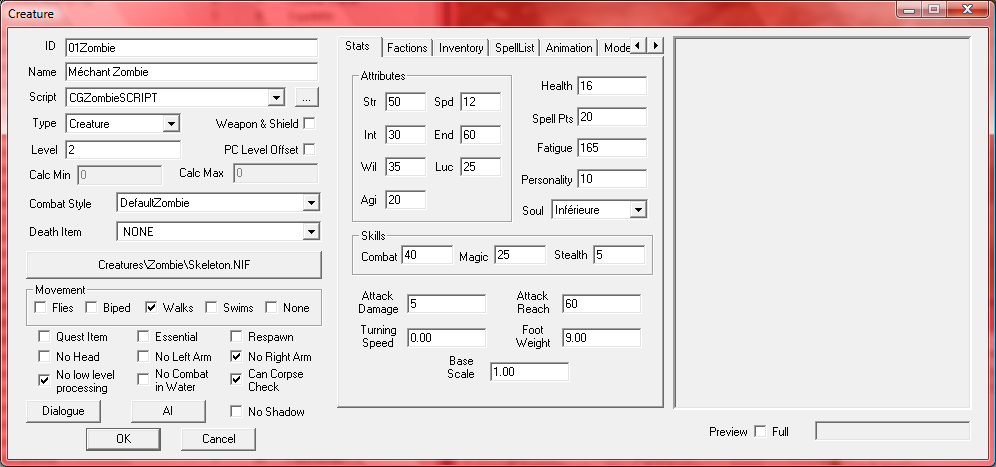Click the Fatigue value field
Screen dimensions: 996x467
[x=612, y=148]
